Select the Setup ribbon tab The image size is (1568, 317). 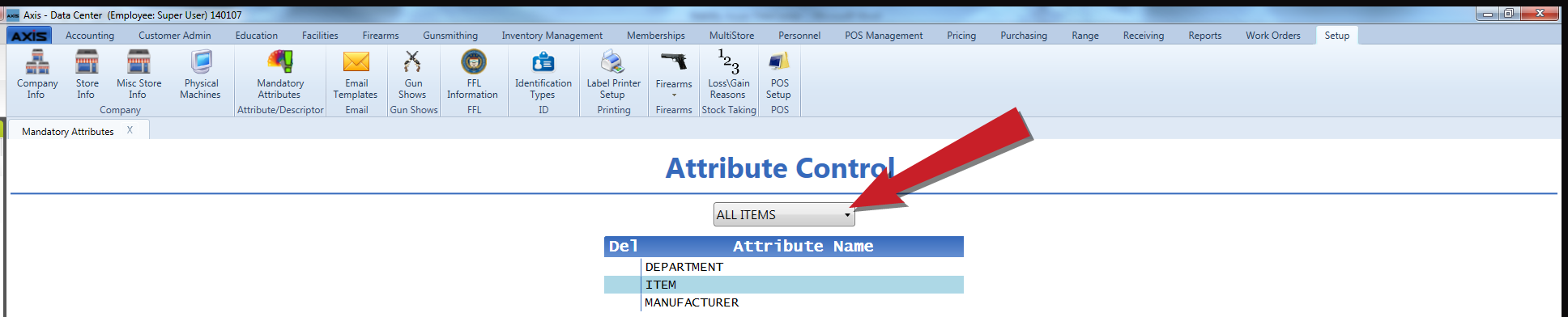pos(1337,36)
